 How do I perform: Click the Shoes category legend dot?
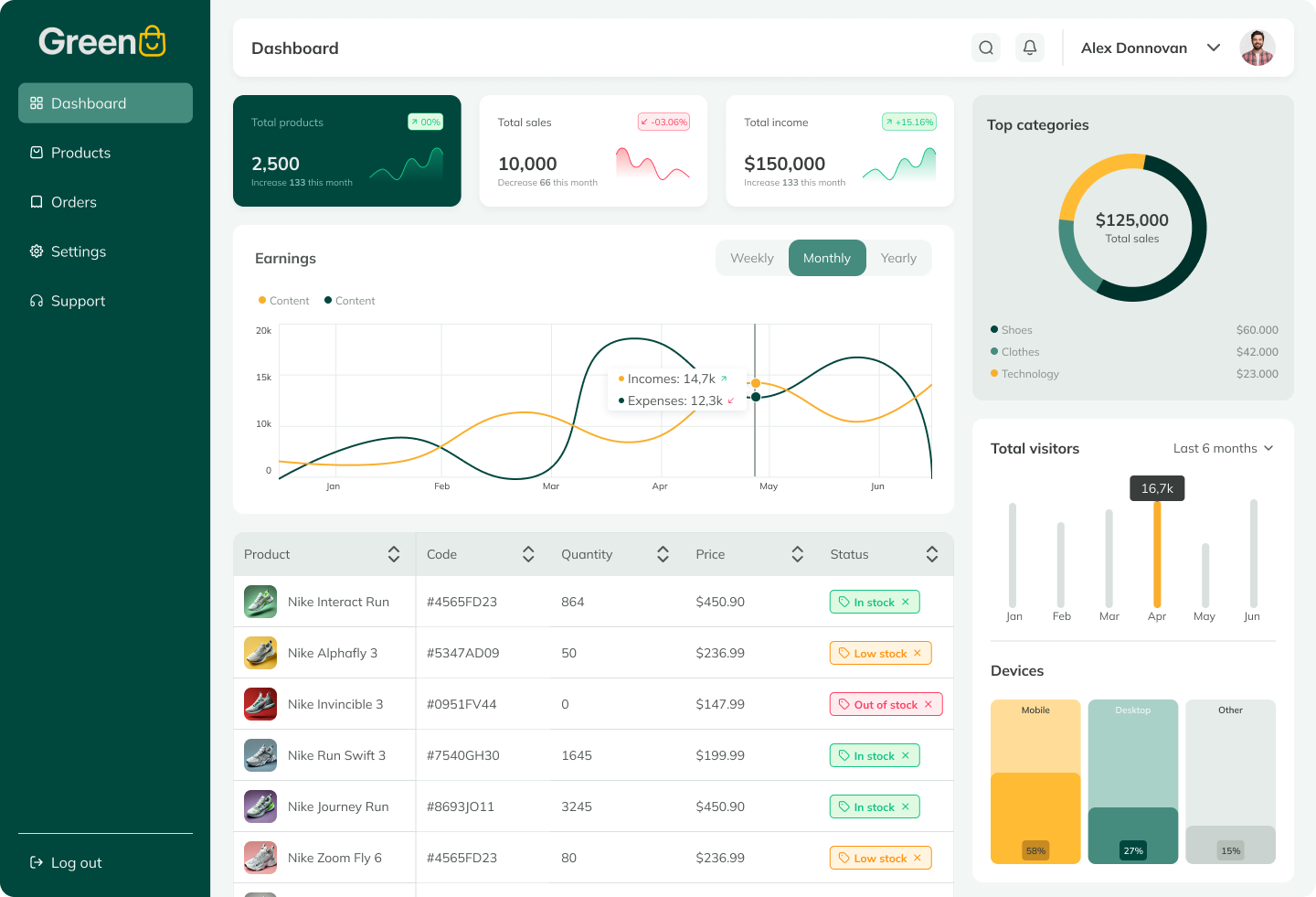(994, 329)
